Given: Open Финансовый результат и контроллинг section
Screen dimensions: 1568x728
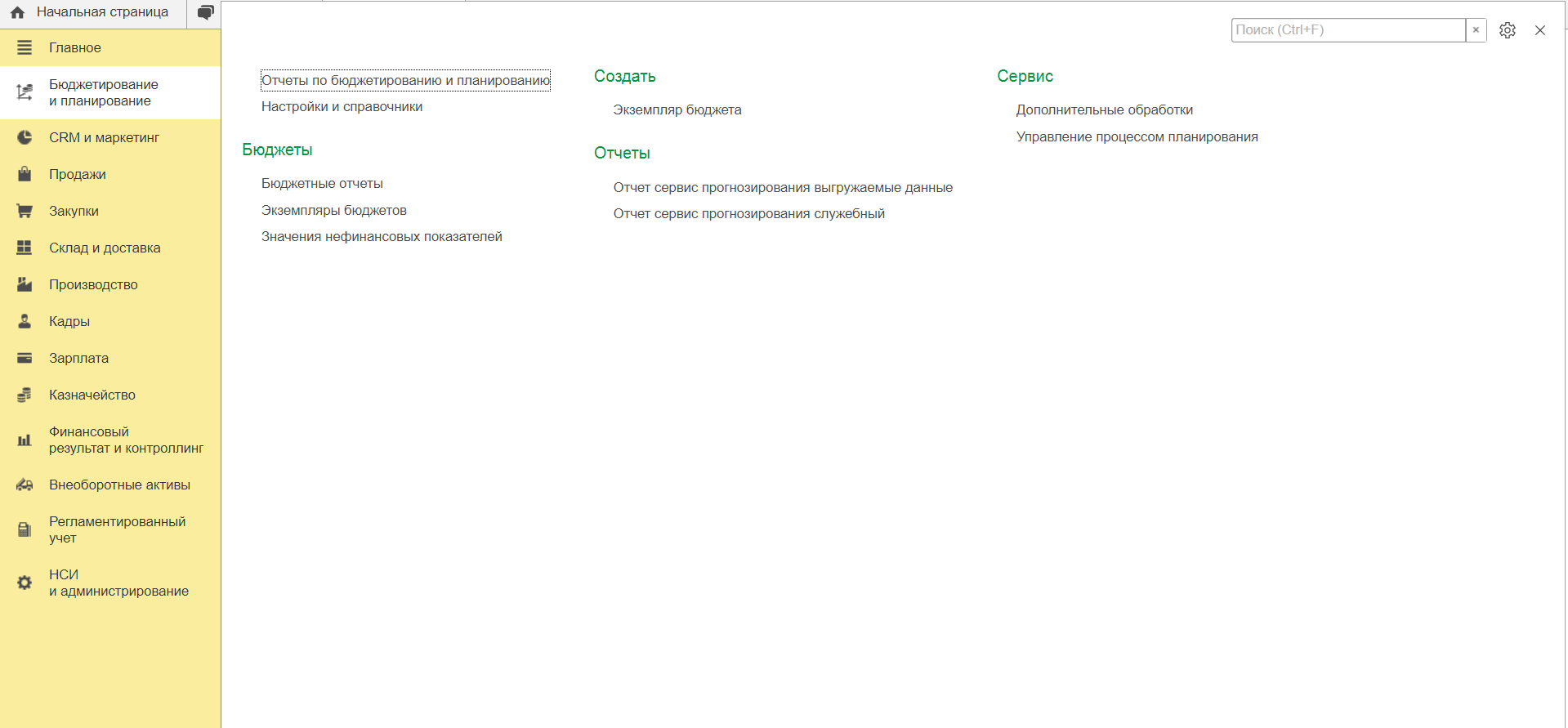Looking at the screenshot, I should (126, 440).
